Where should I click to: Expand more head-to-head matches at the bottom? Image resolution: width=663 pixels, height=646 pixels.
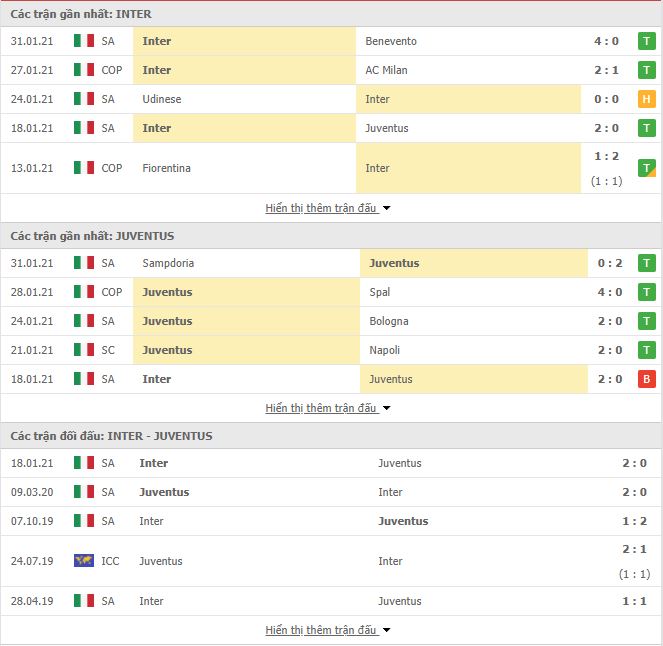point(321,630)
